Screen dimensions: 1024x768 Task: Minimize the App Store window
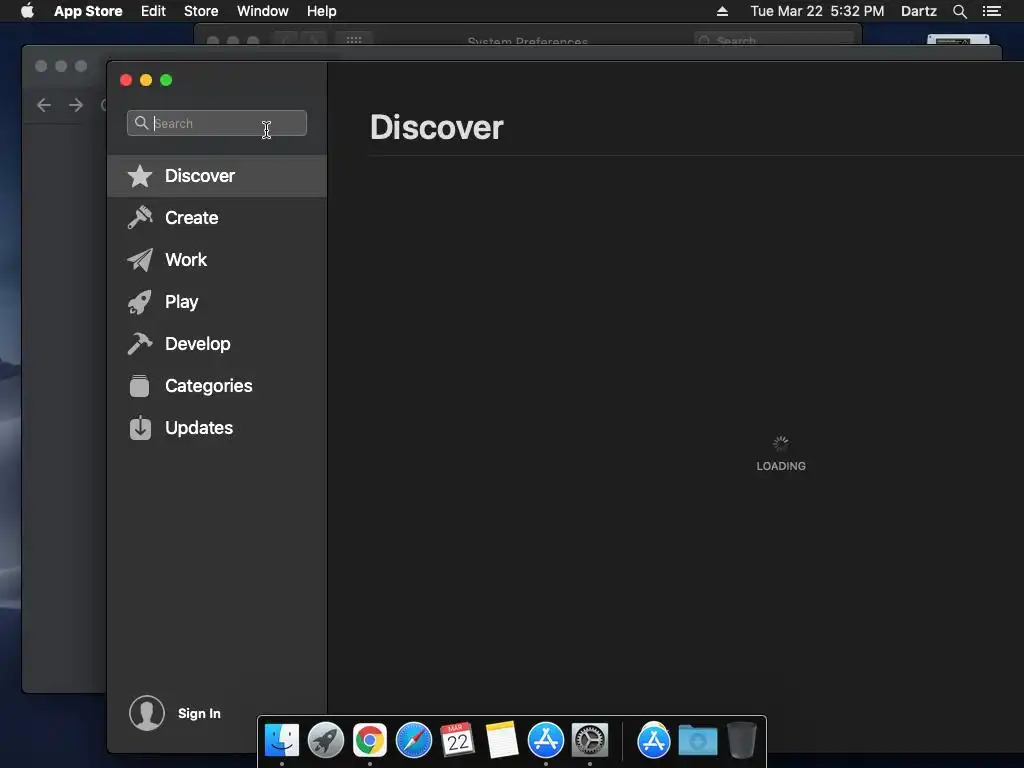(146, 80)
